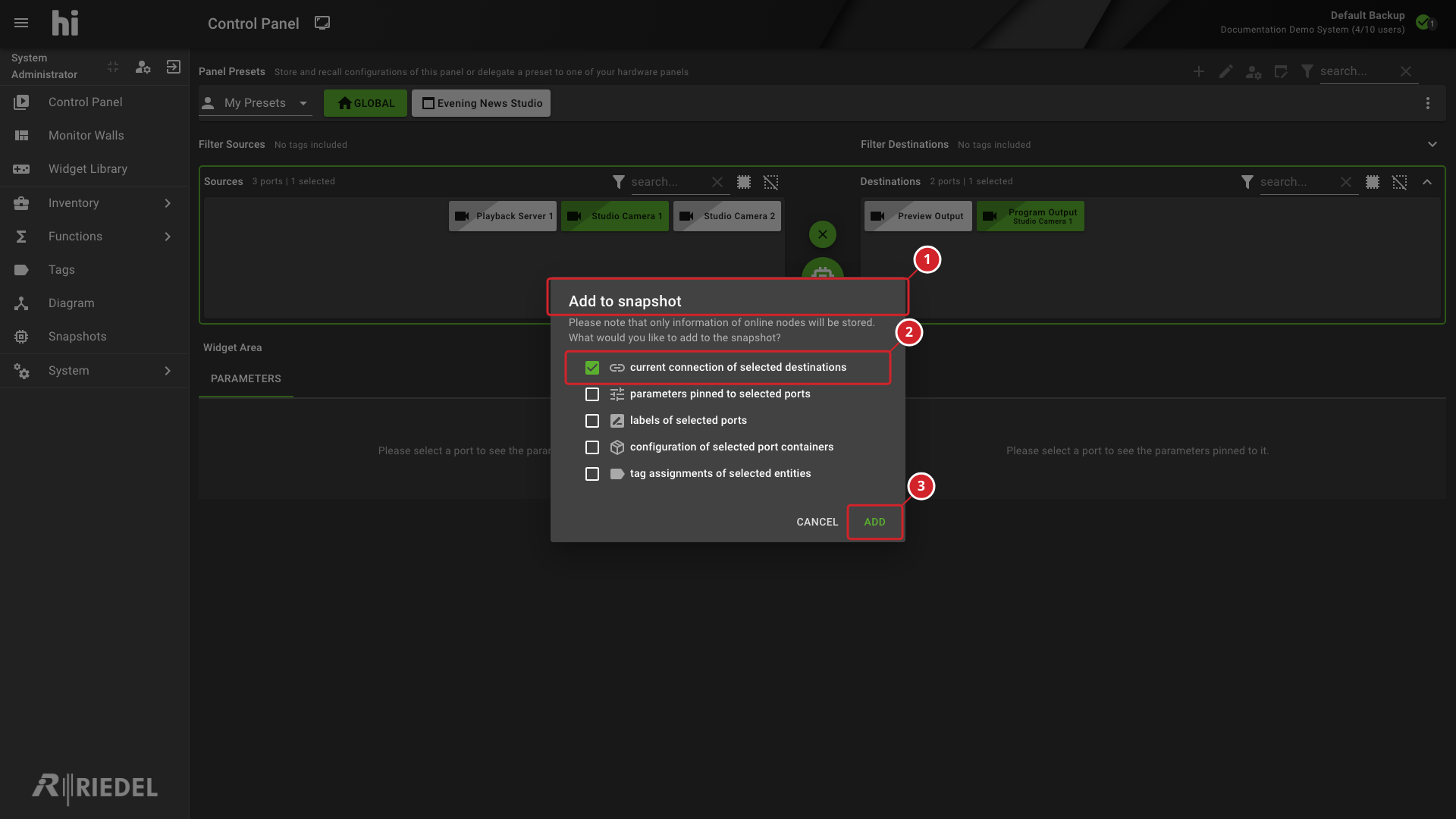The height and width of the screenshot is (819, 1456).
Task: Add a new panel preset with plus icon
Action: click(x=1199, y=71)
